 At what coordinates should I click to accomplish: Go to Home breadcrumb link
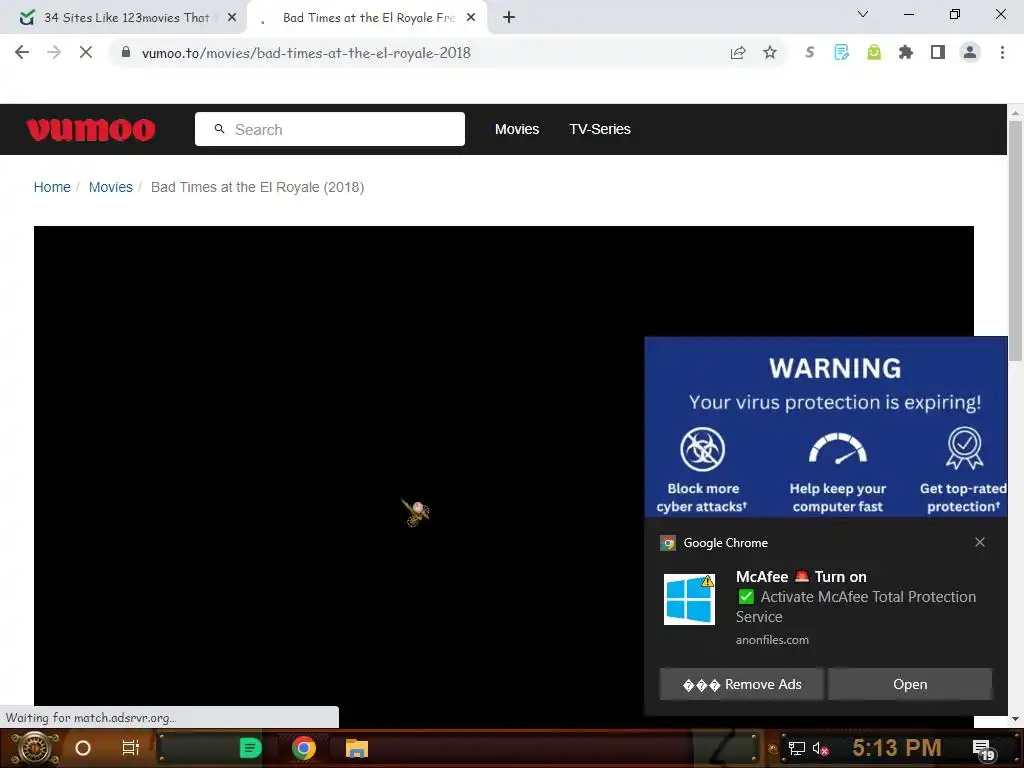(52, 187)
